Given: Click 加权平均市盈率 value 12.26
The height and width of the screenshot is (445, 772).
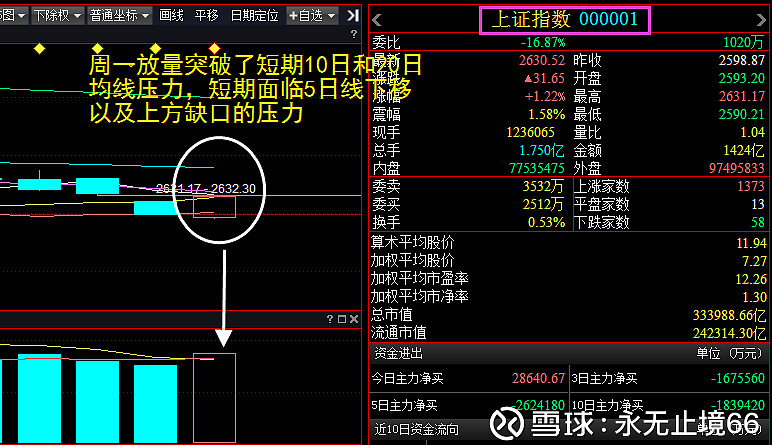Looking at the screenshot, I should tap(751, 279).
